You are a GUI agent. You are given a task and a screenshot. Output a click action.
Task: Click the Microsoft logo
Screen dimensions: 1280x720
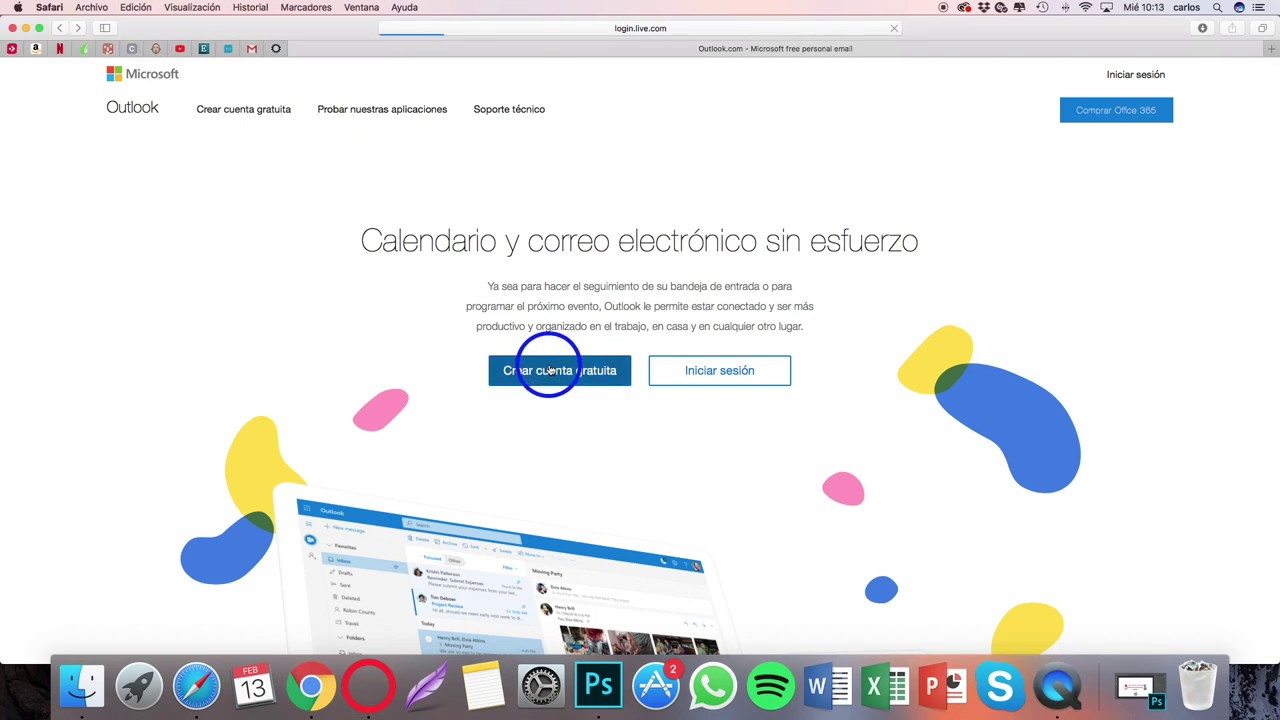pyautogui.click(x=142, y=74)
